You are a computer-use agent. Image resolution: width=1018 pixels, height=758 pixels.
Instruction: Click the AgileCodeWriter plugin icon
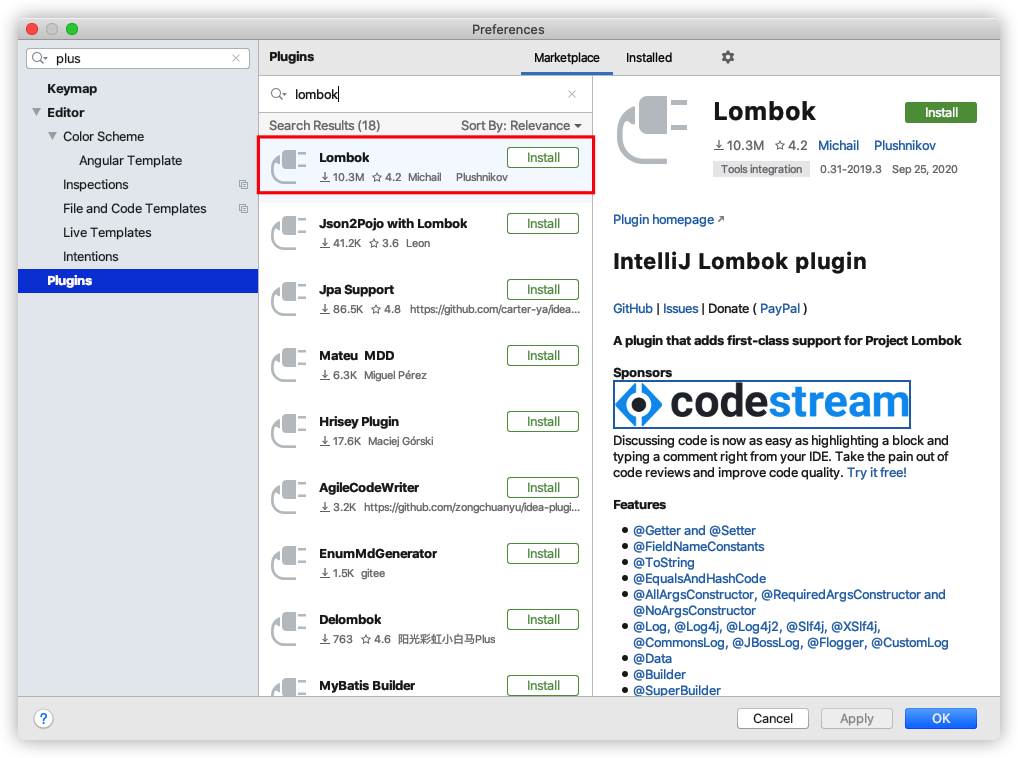pos(289,497)
